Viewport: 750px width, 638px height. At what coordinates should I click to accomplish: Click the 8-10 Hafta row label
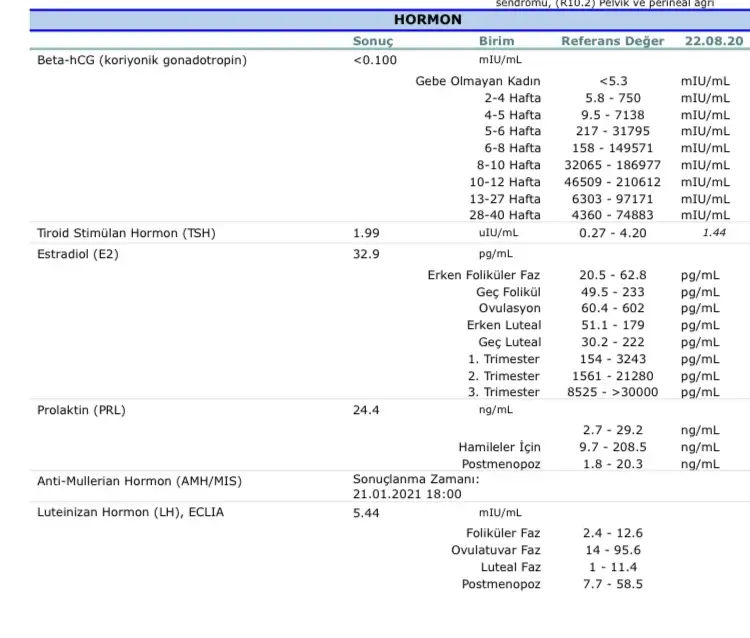[x=508, y=165]
